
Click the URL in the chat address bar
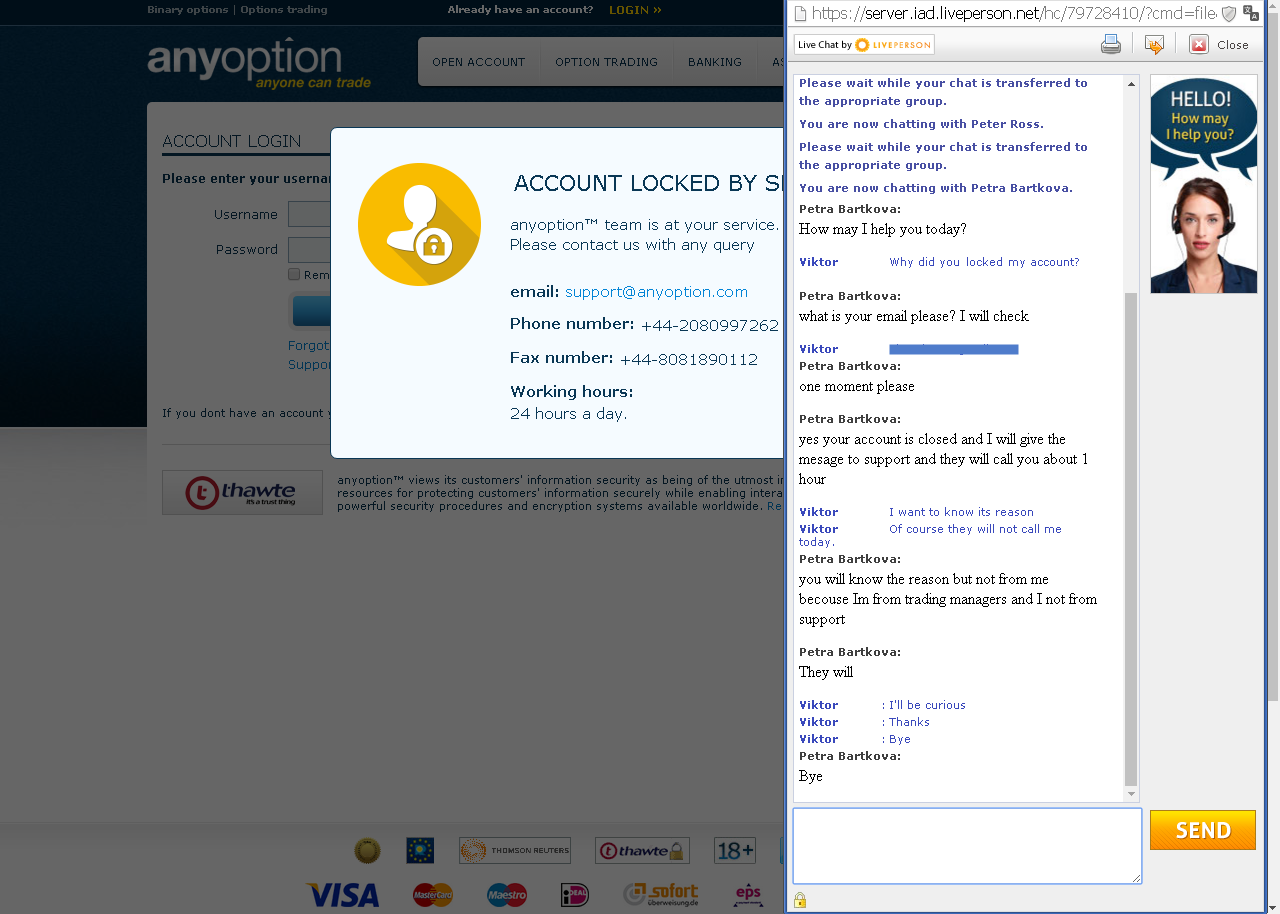tap(1013, 13)
